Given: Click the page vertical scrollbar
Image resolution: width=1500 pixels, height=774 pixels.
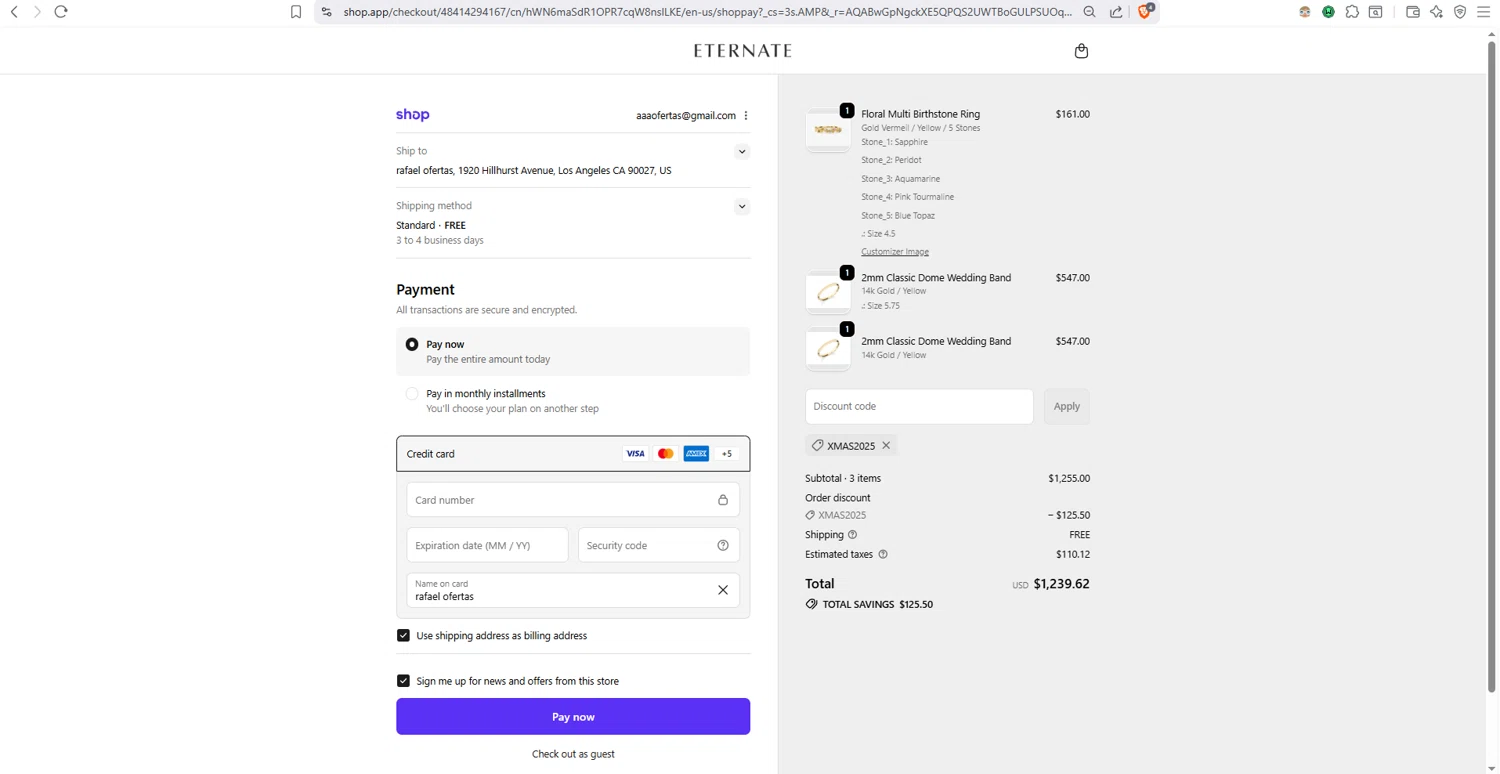Looking at the screenshot, I should [1492, 365].
